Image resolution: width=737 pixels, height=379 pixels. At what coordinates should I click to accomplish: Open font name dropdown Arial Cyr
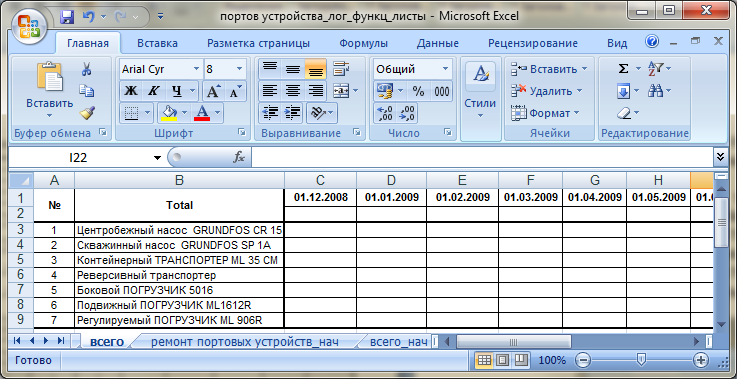[x=196, y=69]
